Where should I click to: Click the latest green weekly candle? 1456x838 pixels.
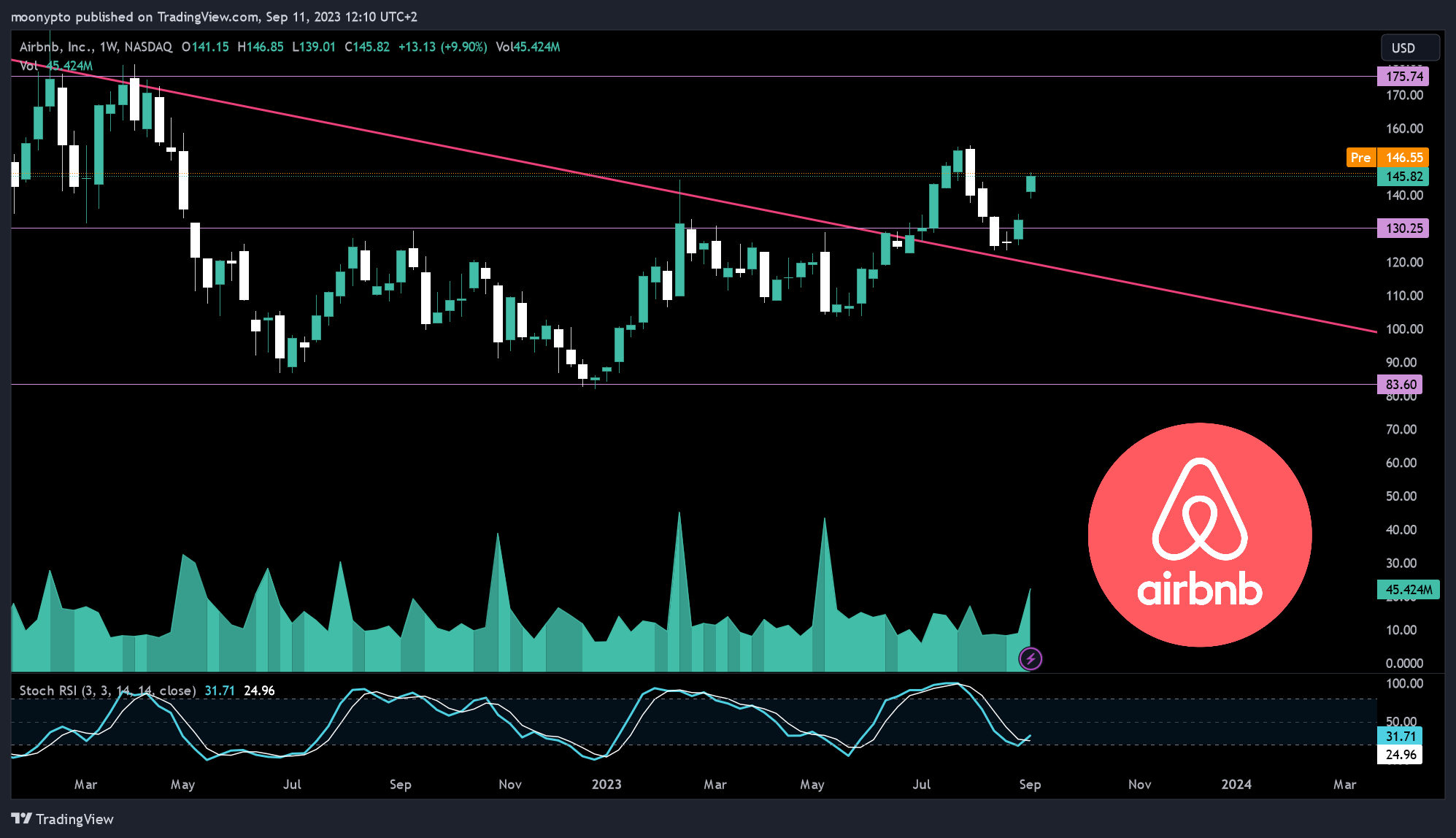point(1031,183)
